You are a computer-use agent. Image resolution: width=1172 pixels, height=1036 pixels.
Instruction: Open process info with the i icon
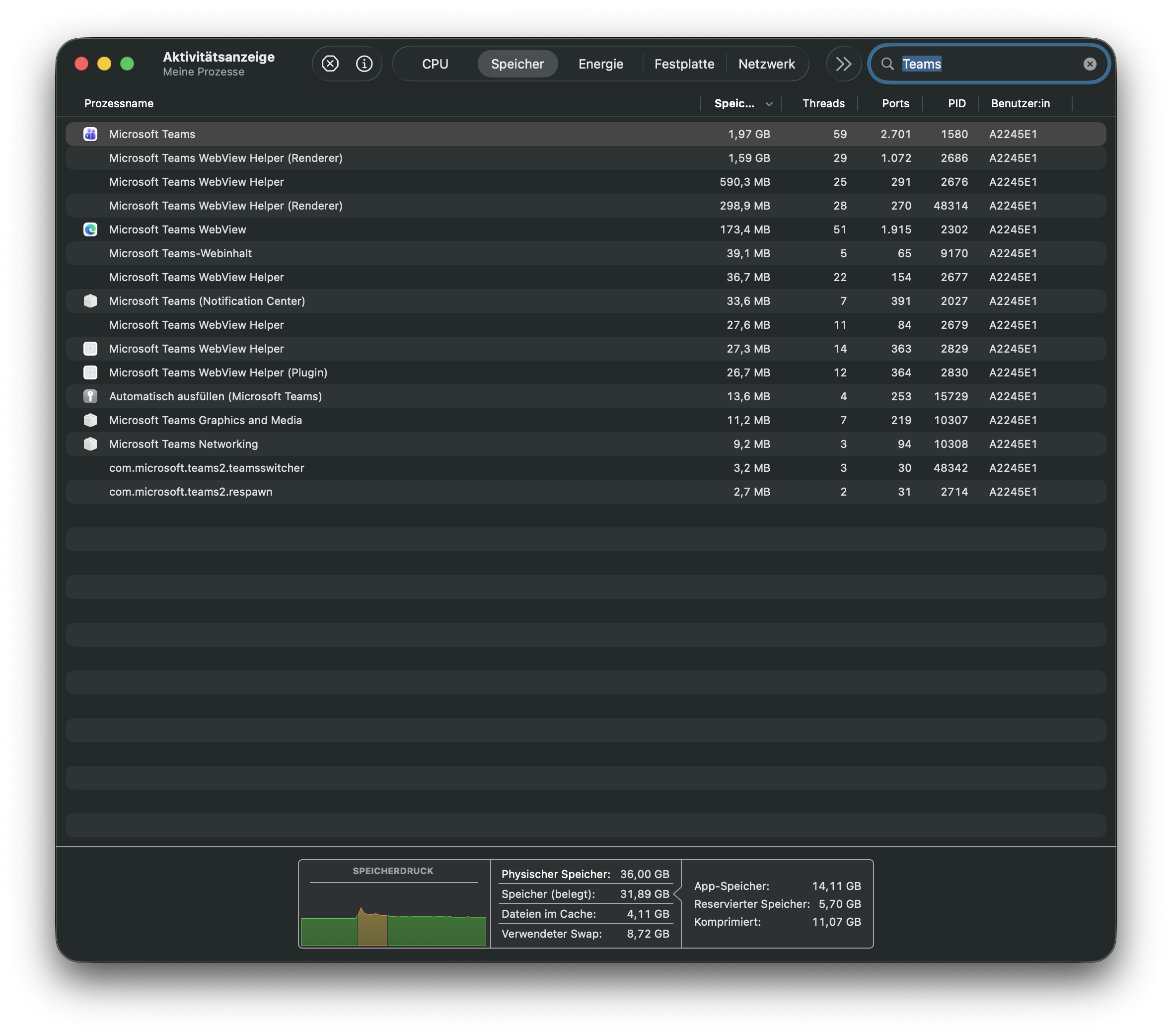click(364, 64)
